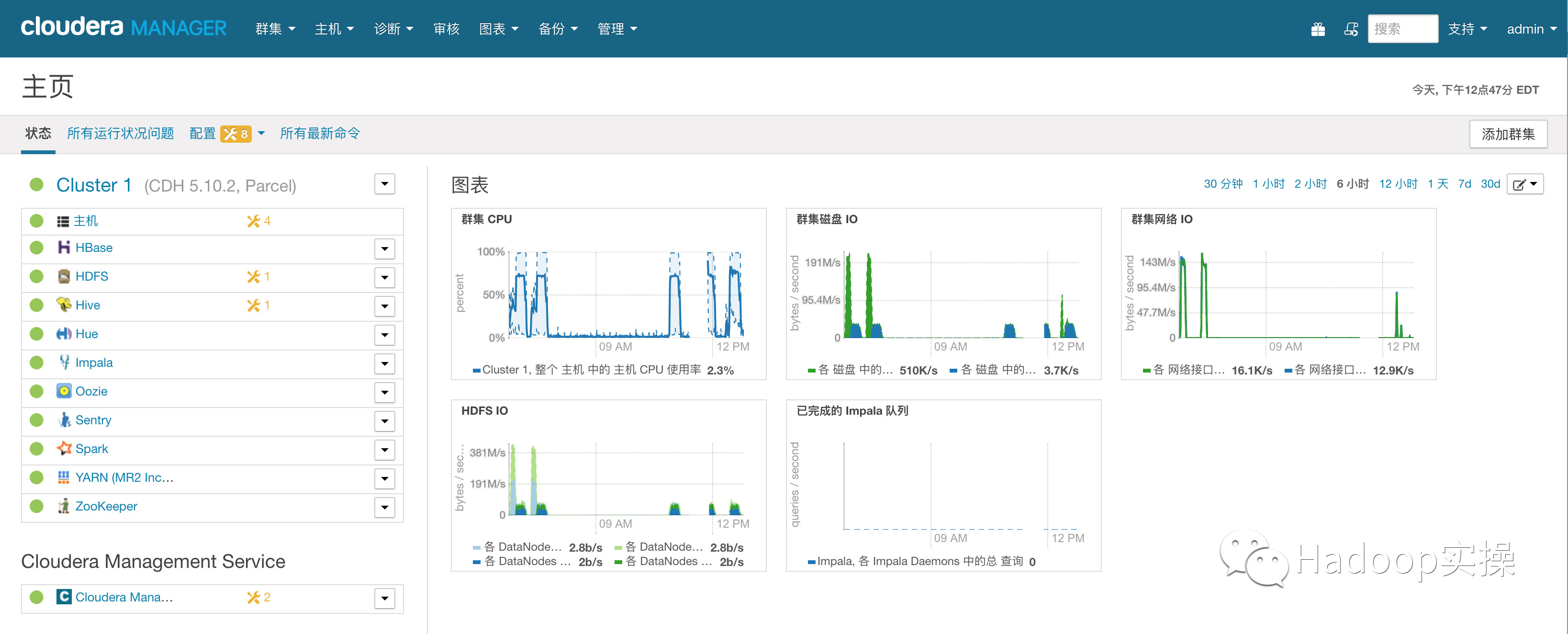Open the 配置 dropdown caret
Image resolution: width=1568 pixels, height=634 pixels.
(262, 134)
